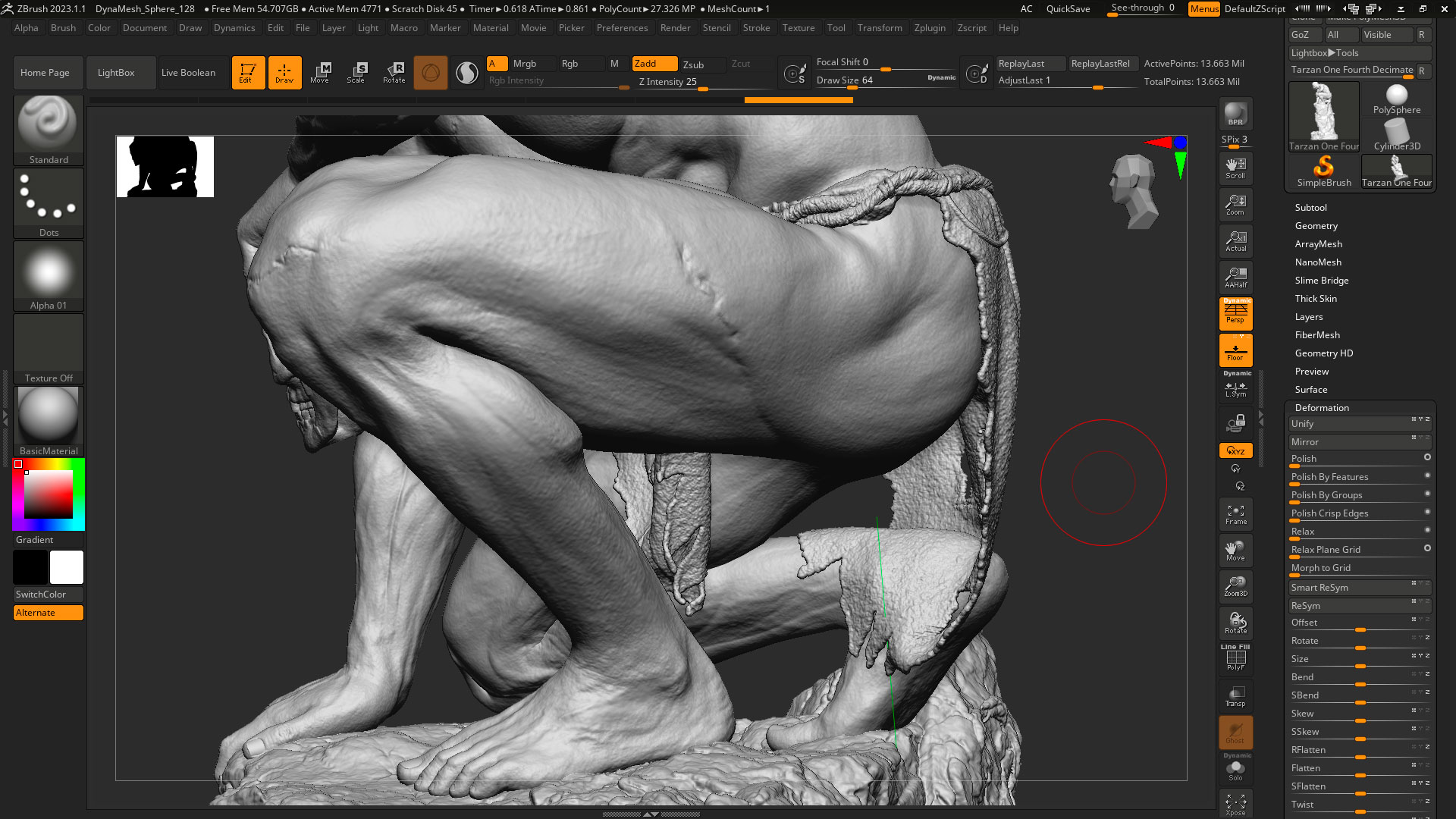Image resolution: width=1456 pixels, height=819 pixels.
Task: Click the Rotate transform tool icon
Action: pyautogui.click(x=394, y=72)
